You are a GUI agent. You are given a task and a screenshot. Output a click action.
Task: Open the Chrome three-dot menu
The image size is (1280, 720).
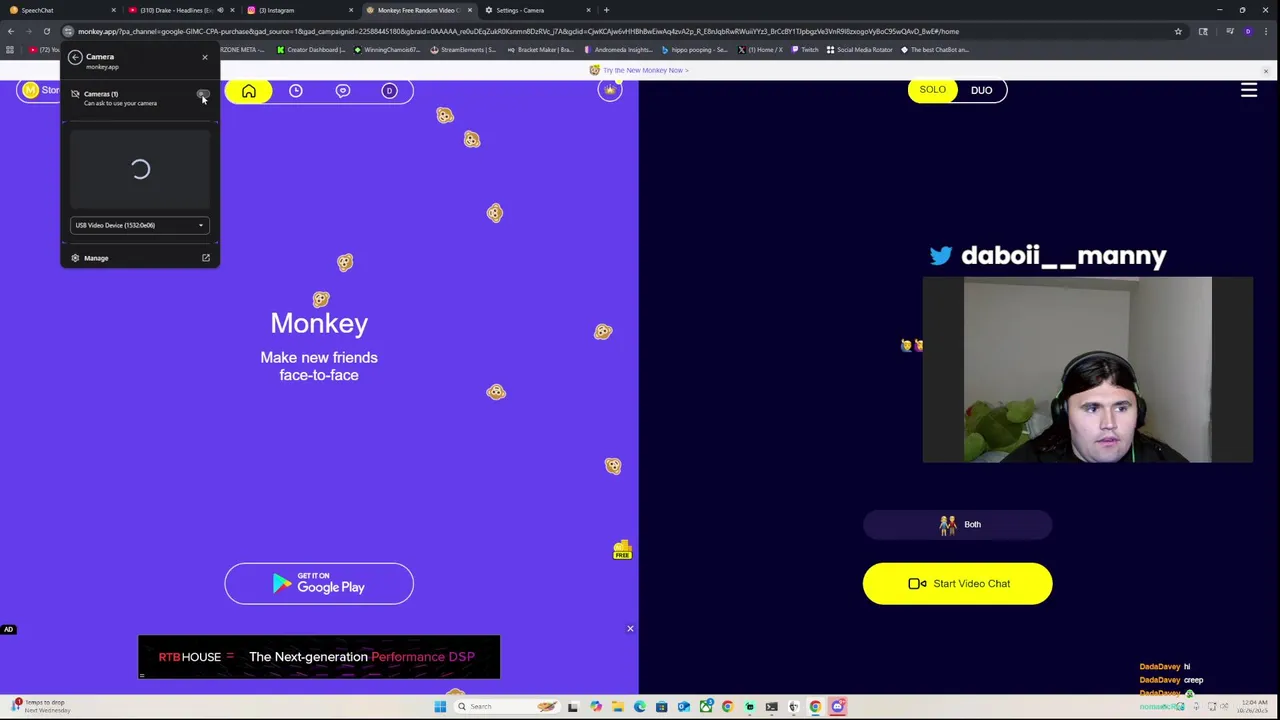point(1268,32)
